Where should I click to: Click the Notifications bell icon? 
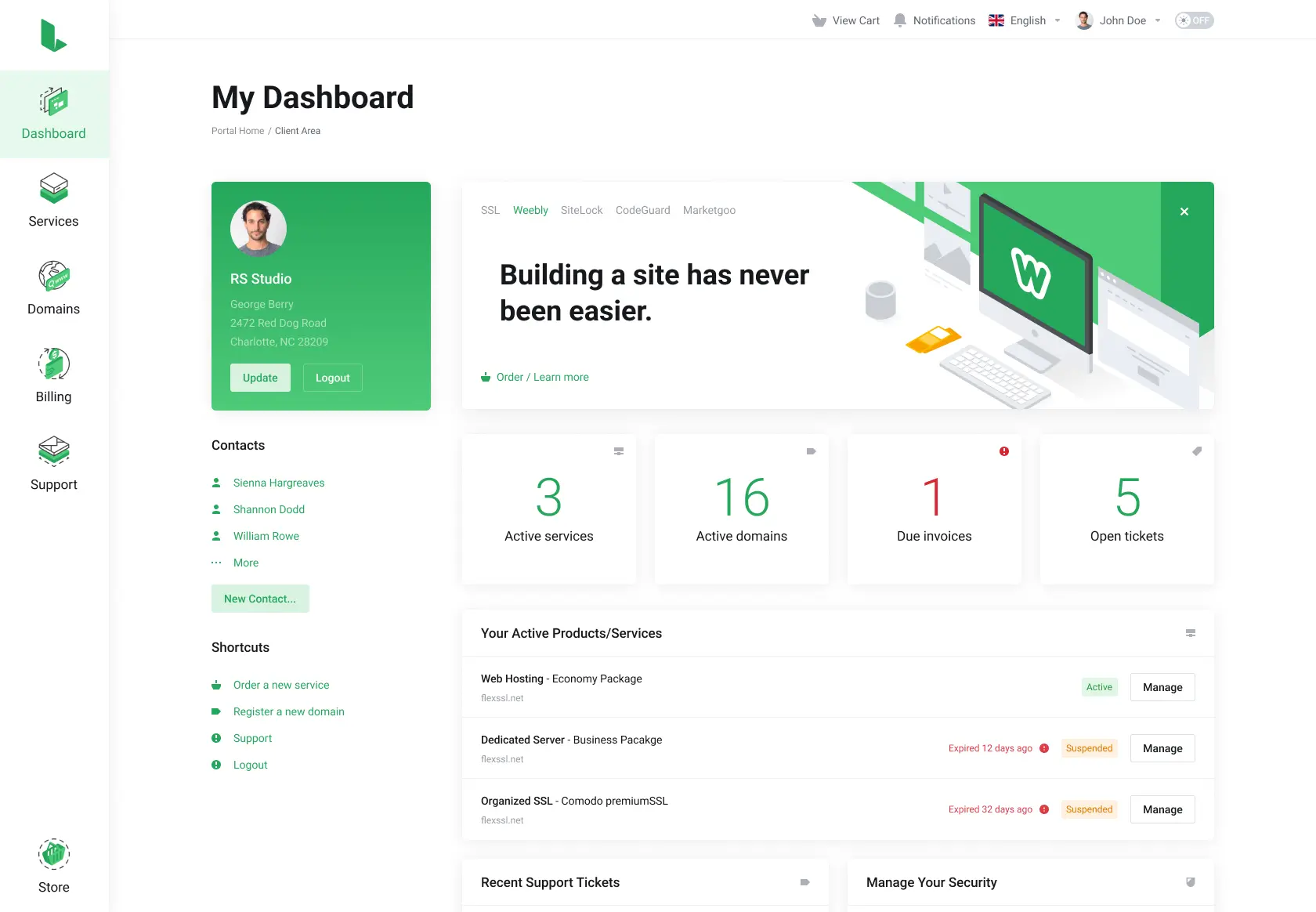pyautogui.click(x=900, y=20)
